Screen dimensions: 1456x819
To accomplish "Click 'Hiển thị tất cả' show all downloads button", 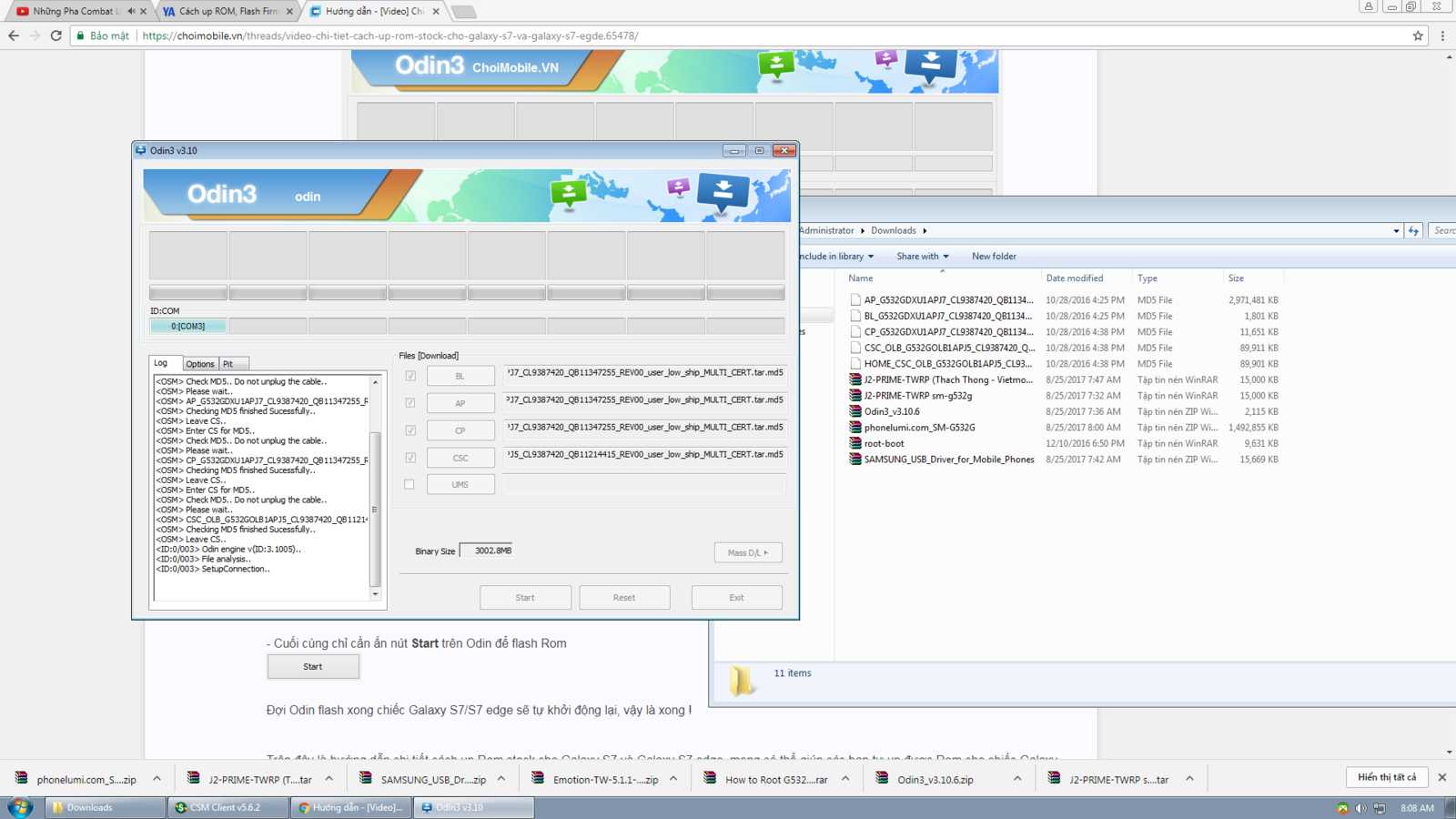I will (1387, 777).
